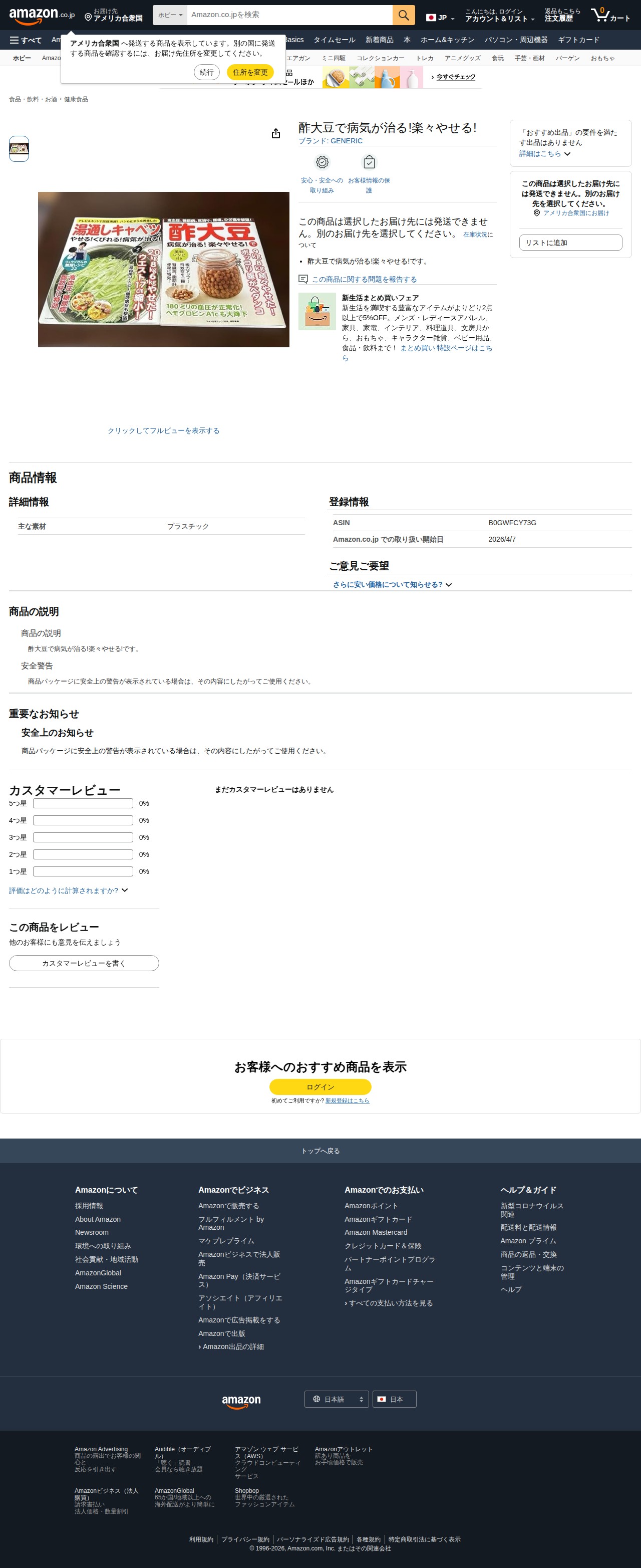Click 返品もこちら 注文履歴 in header

(x=562, y=15)
